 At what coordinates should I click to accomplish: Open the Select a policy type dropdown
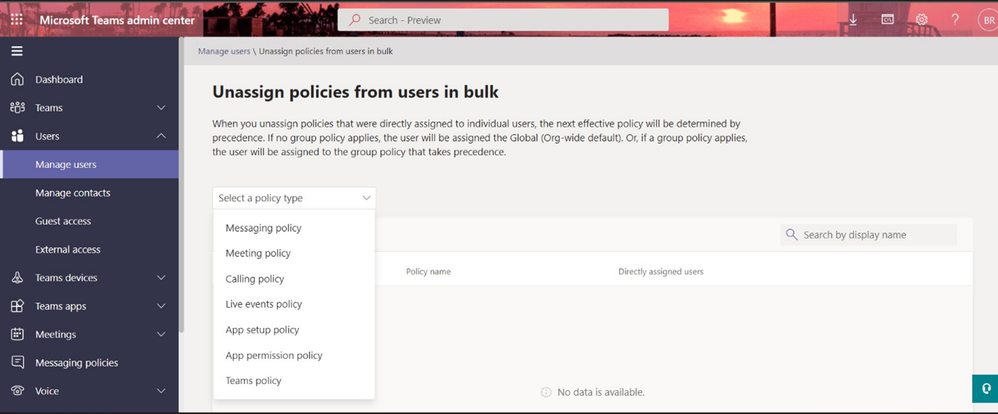pyautogui.click(x=294, y=198)
